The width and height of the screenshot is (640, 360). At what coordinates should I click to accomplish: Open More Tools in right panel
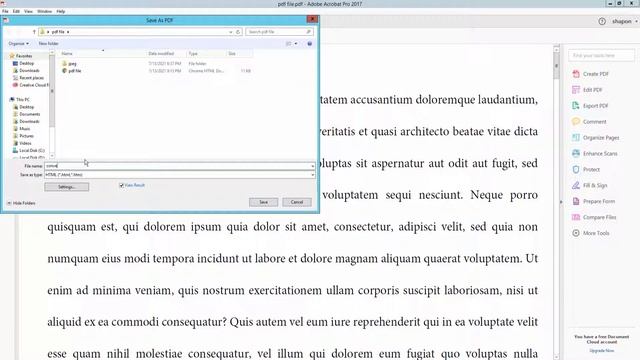point(591,233)
